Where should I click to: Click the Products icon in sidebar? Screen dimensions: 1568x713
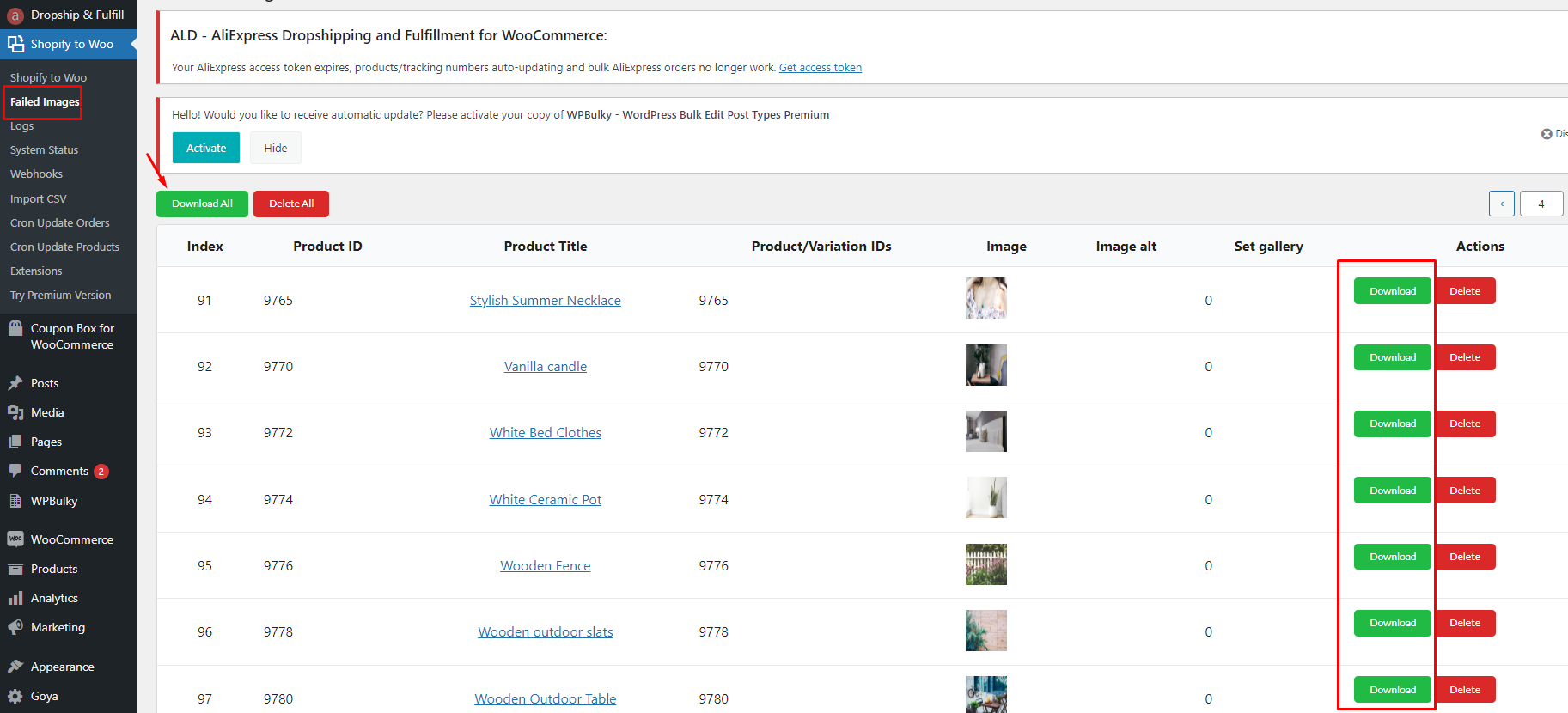15,569
